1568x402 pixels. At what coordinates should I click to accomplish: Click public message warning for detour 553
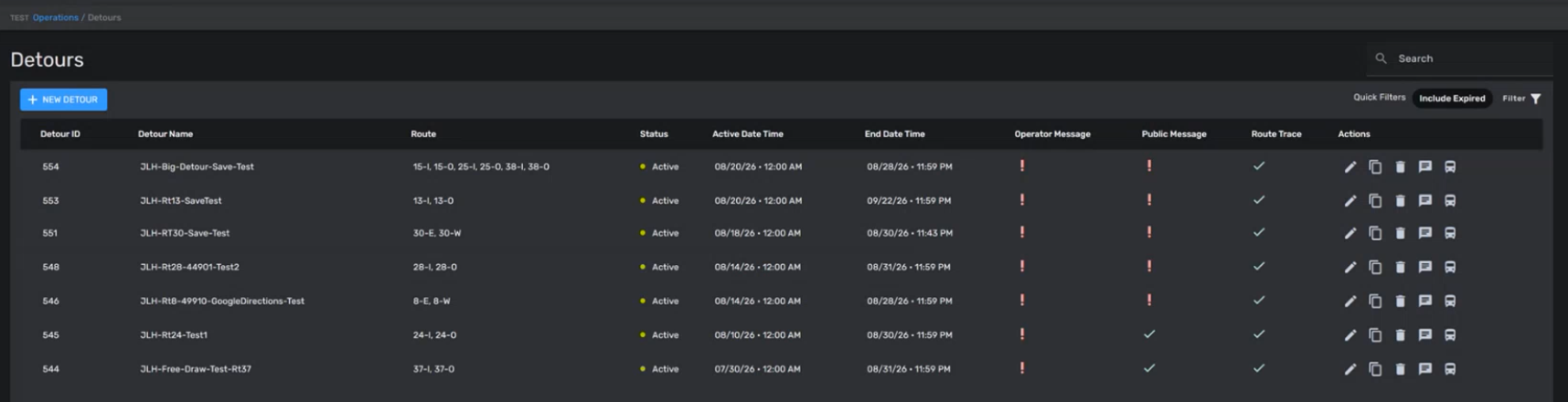(x=1149, y=199)
